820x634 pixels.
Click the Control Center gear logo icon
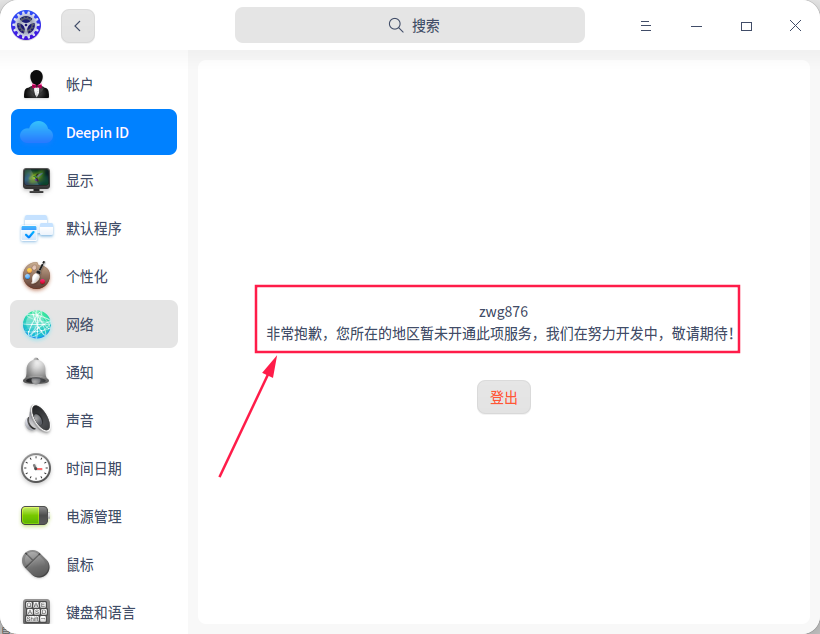point(26,25)
